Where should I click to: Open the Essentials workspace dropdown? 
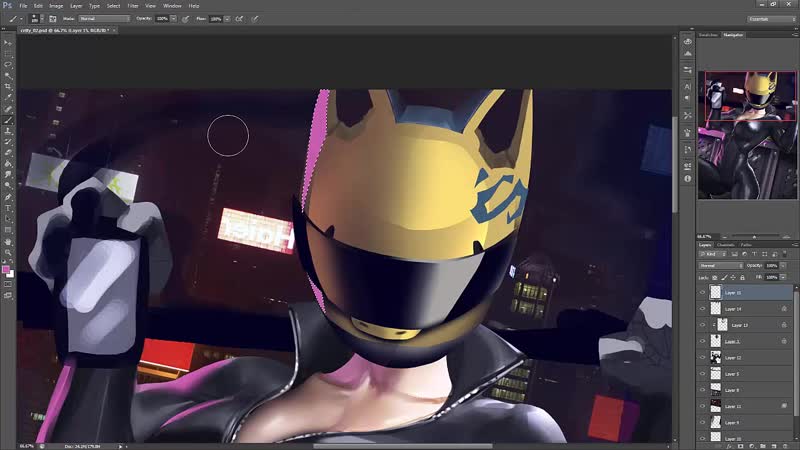tap(771, 19)
